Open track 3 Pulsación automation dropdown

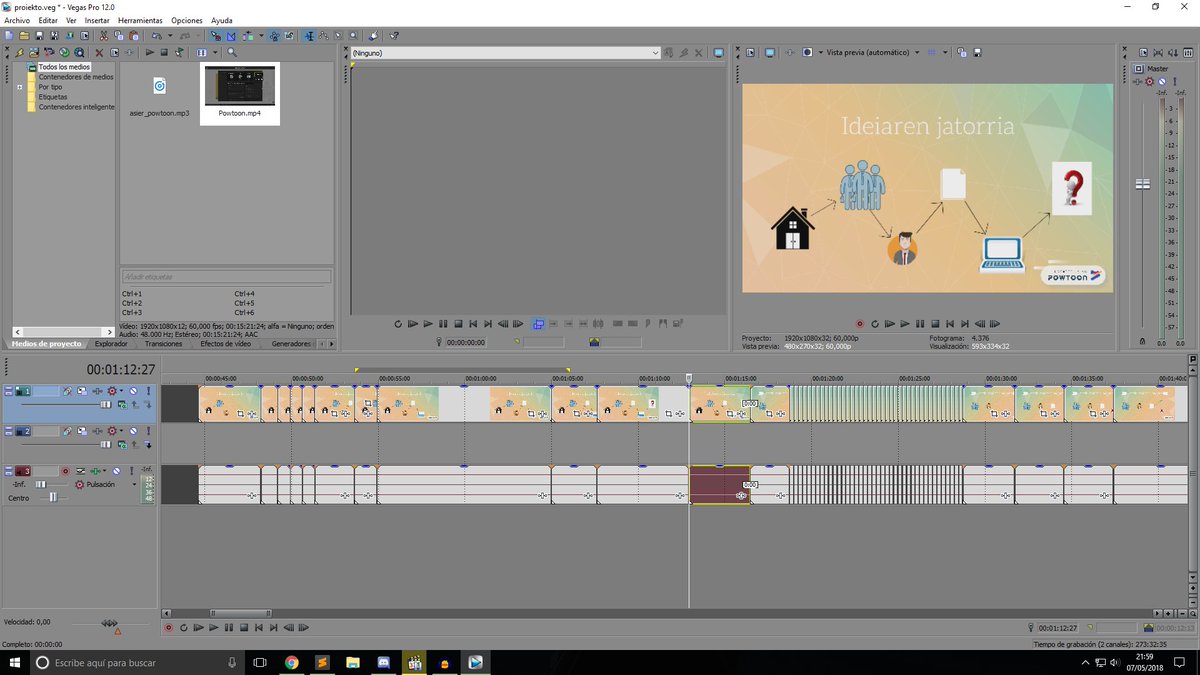pos(134,485)
